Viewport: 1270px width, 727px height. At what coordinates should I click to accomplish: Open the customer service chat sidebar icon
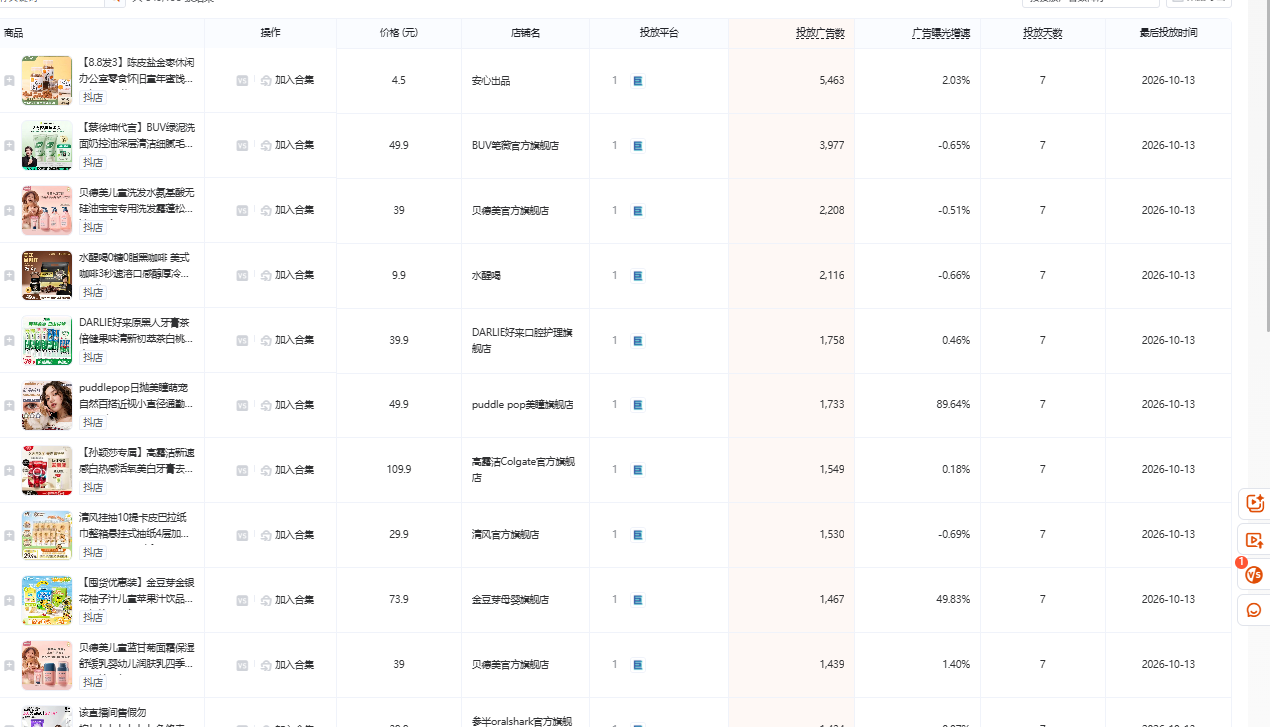point(1254,610)
